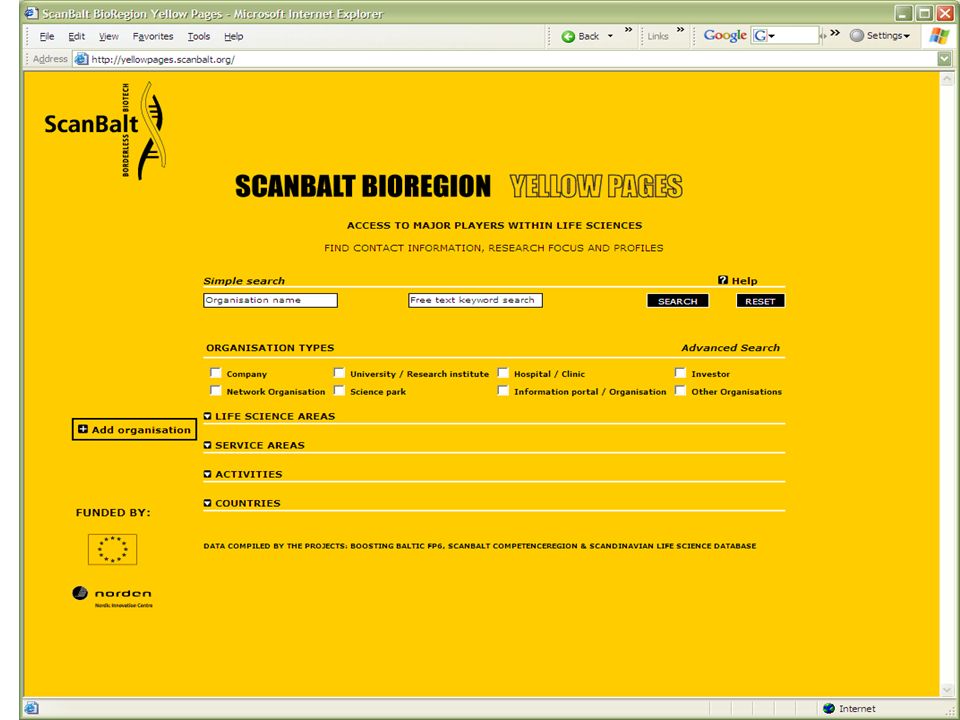Open the Help menu in the menu bar

[x=234, y=36]
